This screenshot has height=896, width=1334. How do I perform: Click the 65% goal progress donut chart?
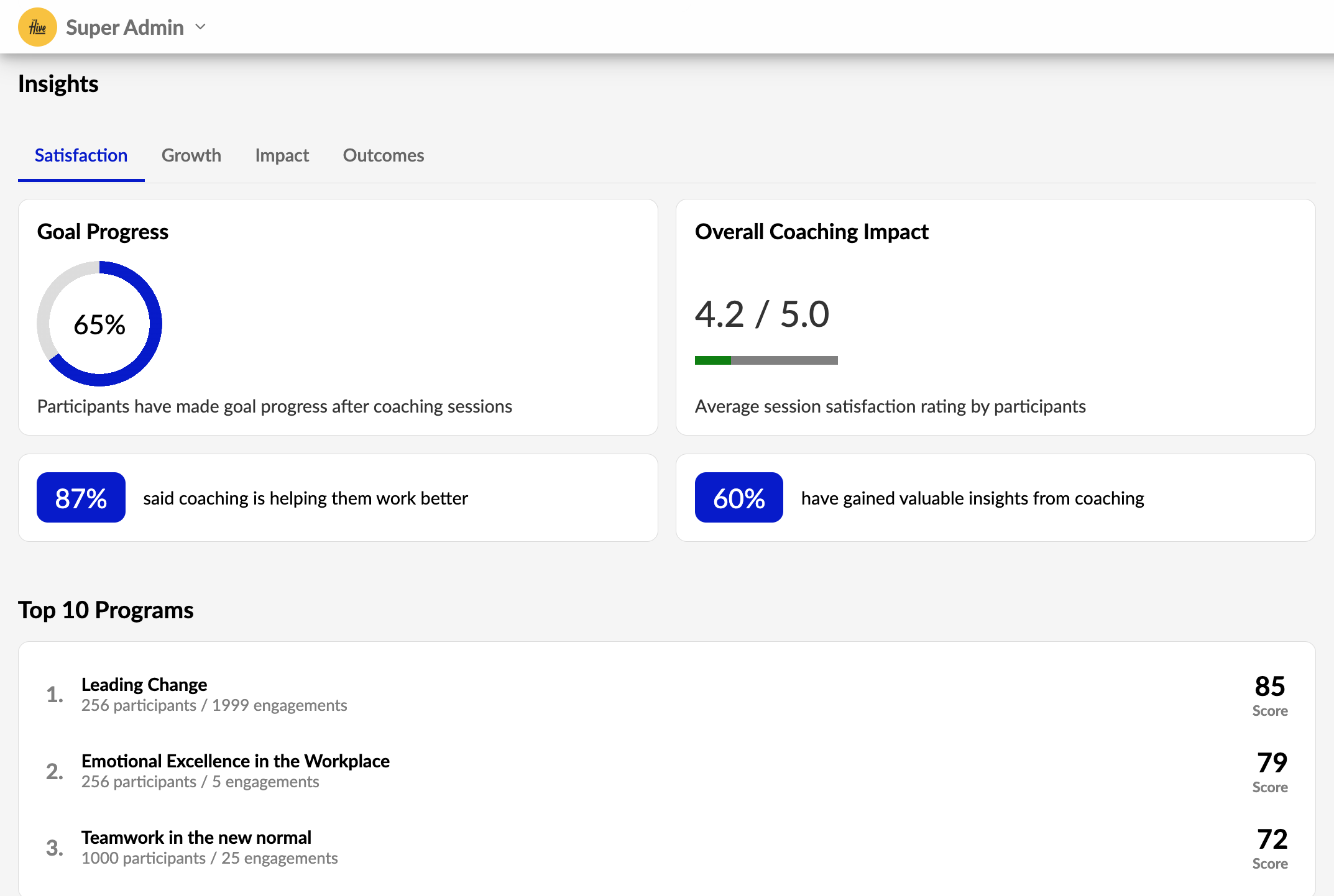[x=99, y=324]
